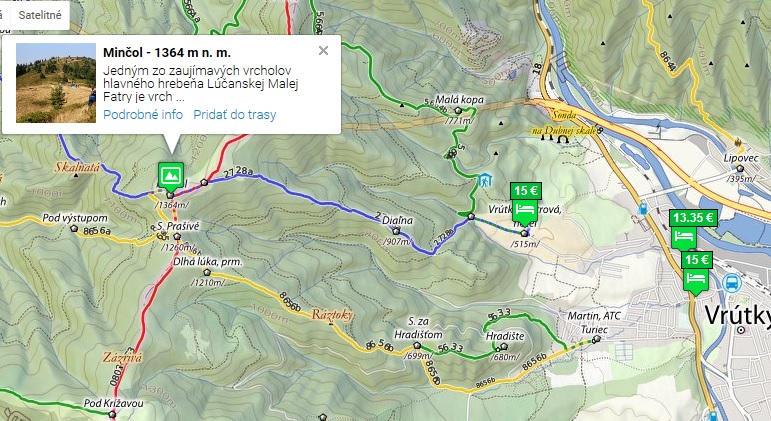Click the blue fuel station icon
771x421 pixels.
coord(642,209)
